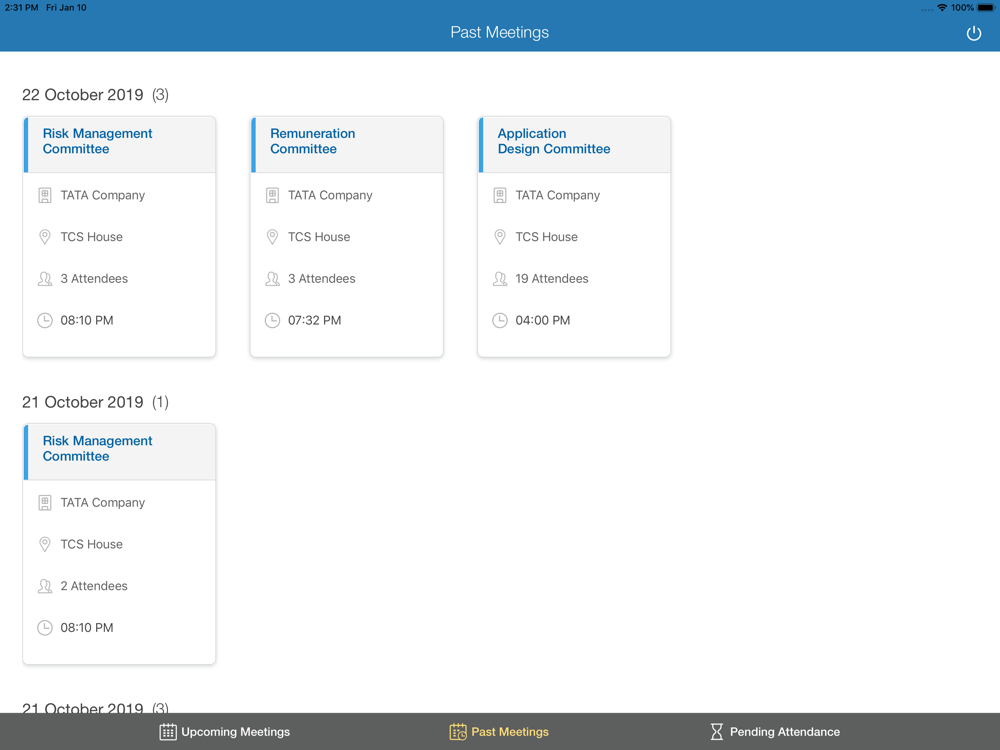This screenshot has width=1000, height=750.
Task: Click the Past Meetings calendar-clock icon
Action: coord(458,732)
